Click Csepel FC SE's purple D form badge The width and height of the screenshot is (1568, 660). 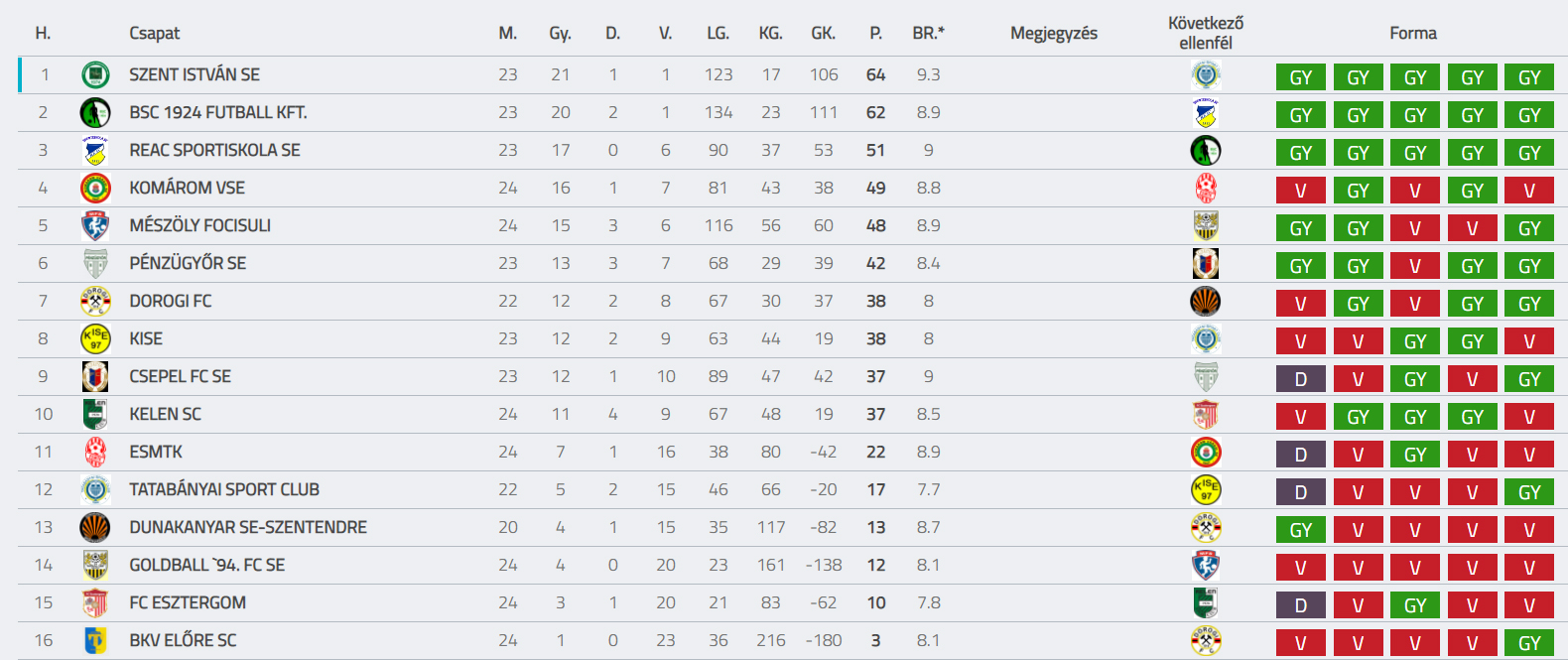pos(1300,378)
